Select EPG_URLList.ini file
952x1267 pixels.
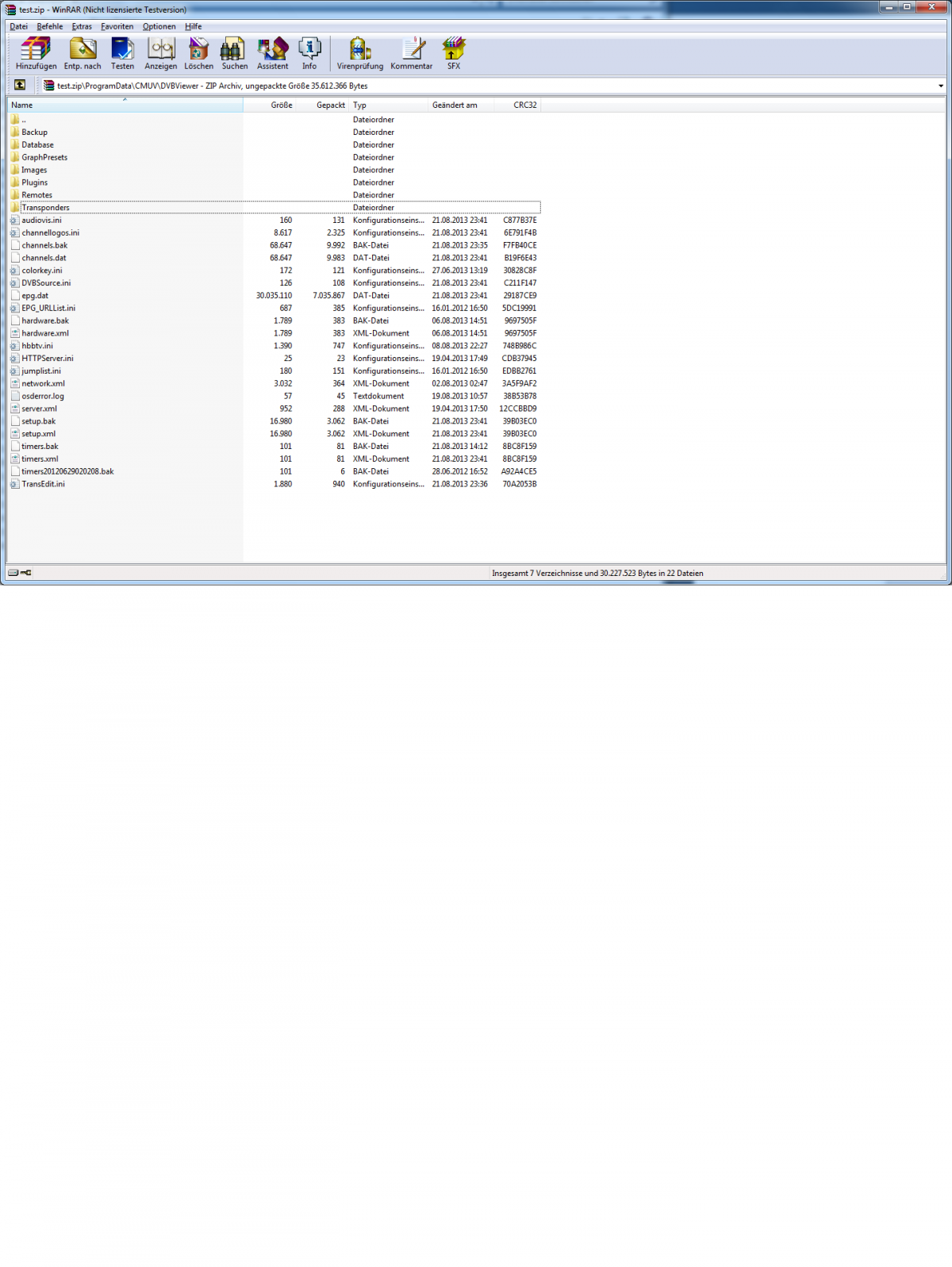click(x=274, y=308)
